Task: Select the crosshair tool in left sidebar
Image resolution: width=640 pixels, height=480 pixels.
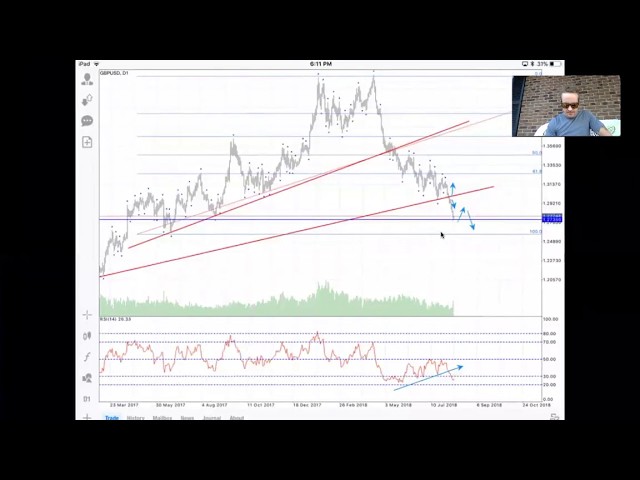Action: coord(87,315)
